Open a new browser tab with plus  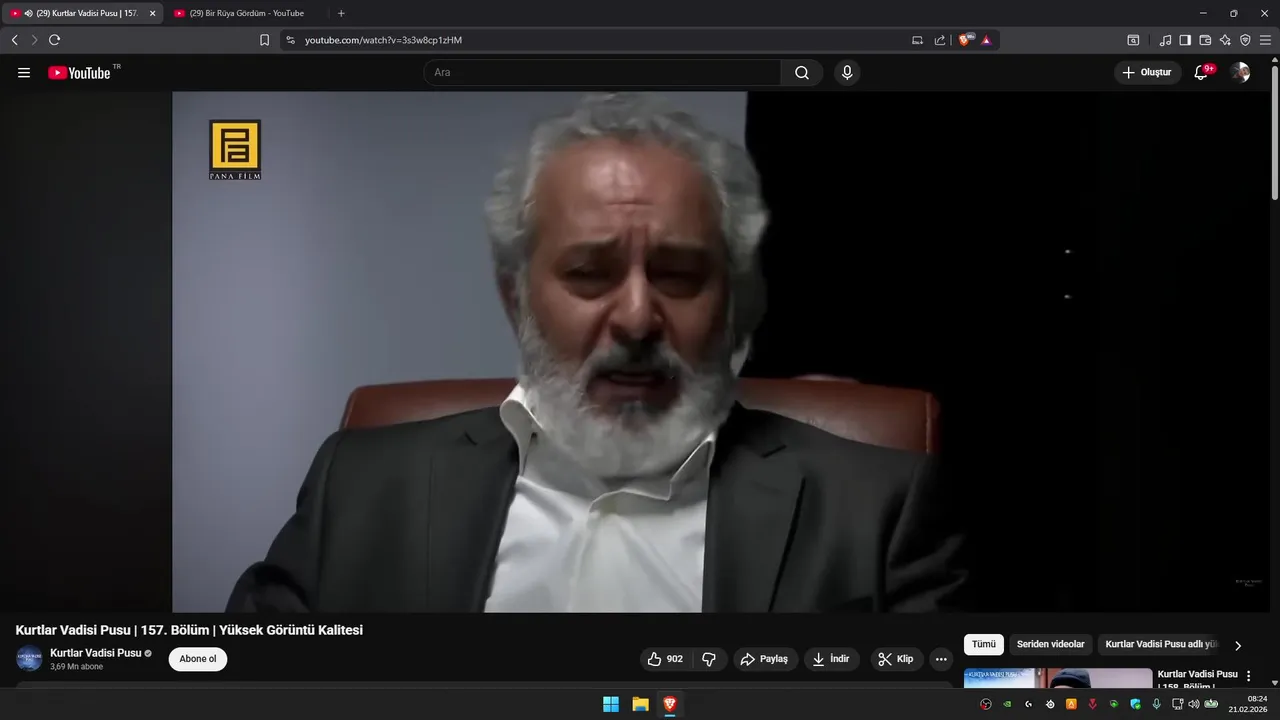pyautogui.click(x=341, y=13)
